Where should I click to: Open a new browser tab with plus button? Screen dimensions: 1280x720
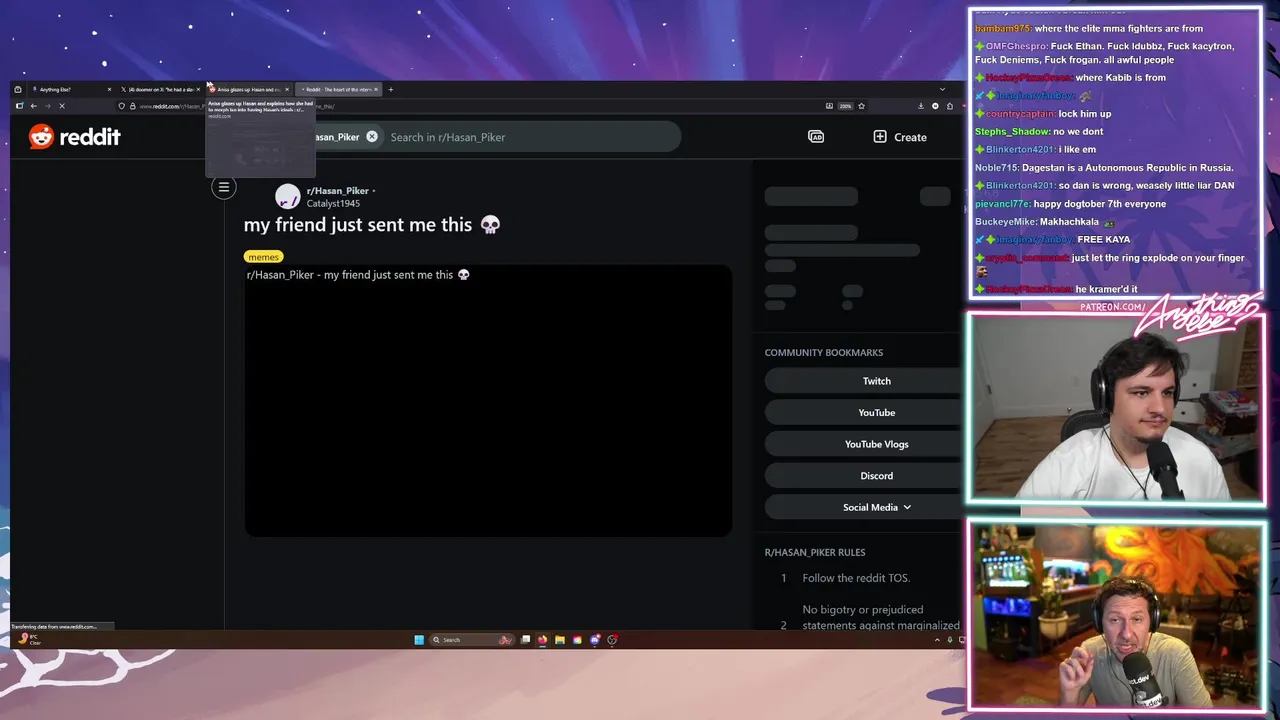pos(391,90)
